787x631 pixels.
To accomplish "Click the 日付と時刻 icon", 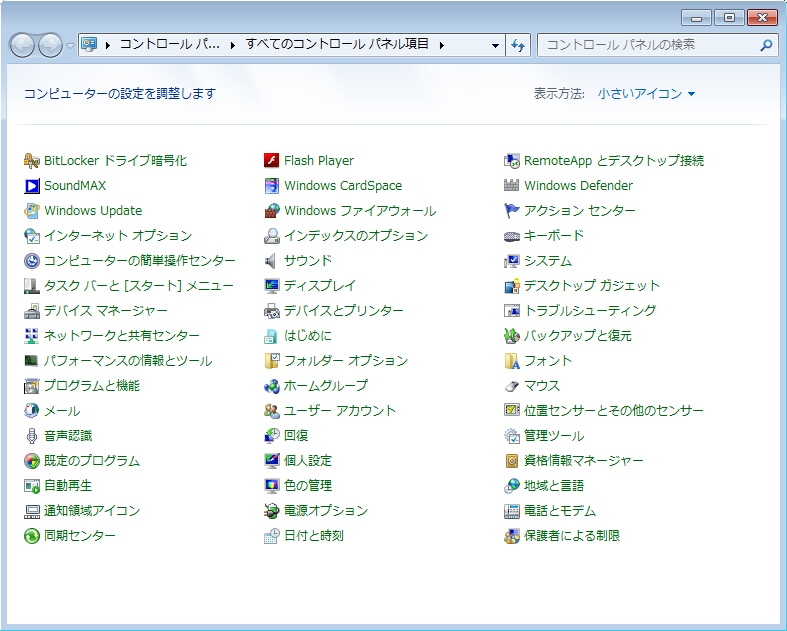I will pyautogui.click(x=271, y=536).
